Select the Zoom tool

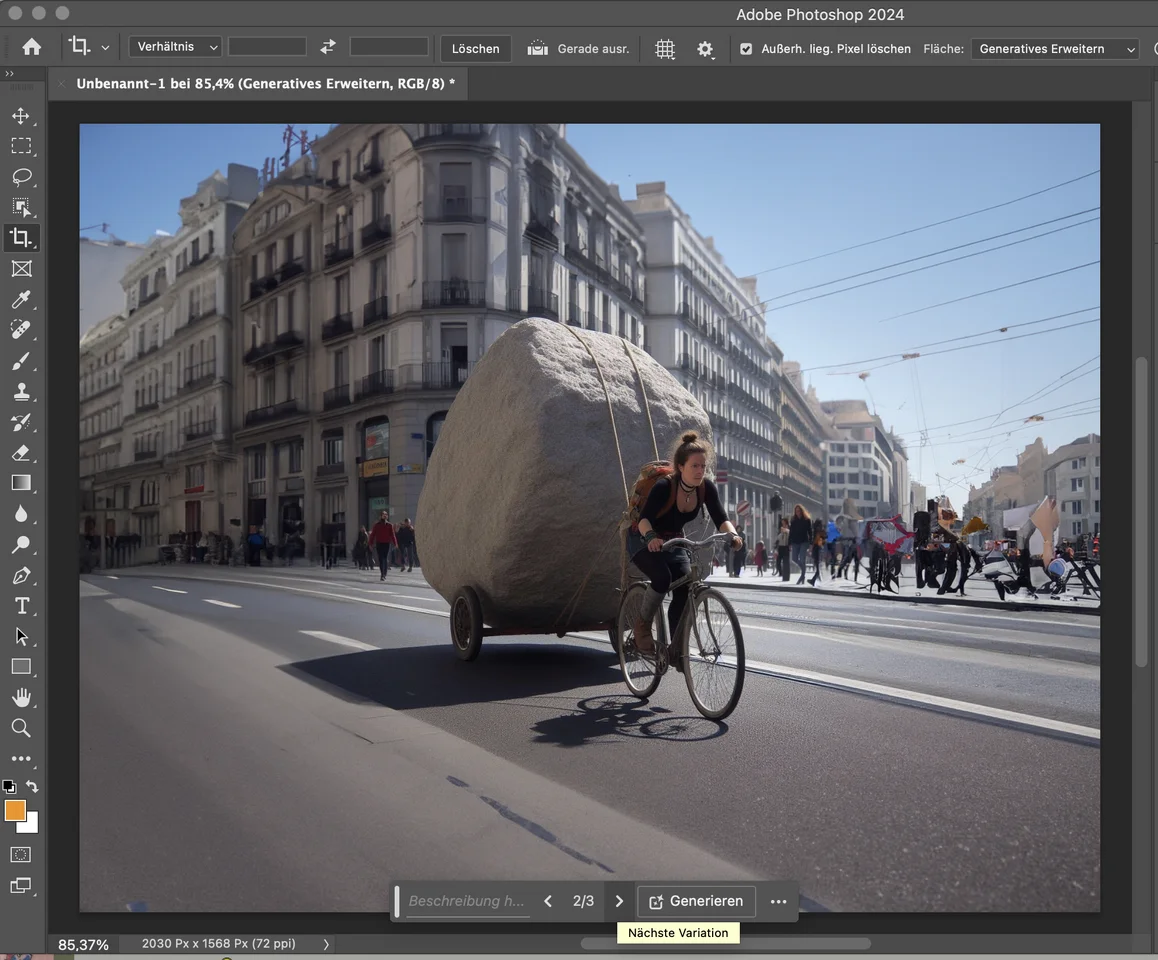point(21,728)
